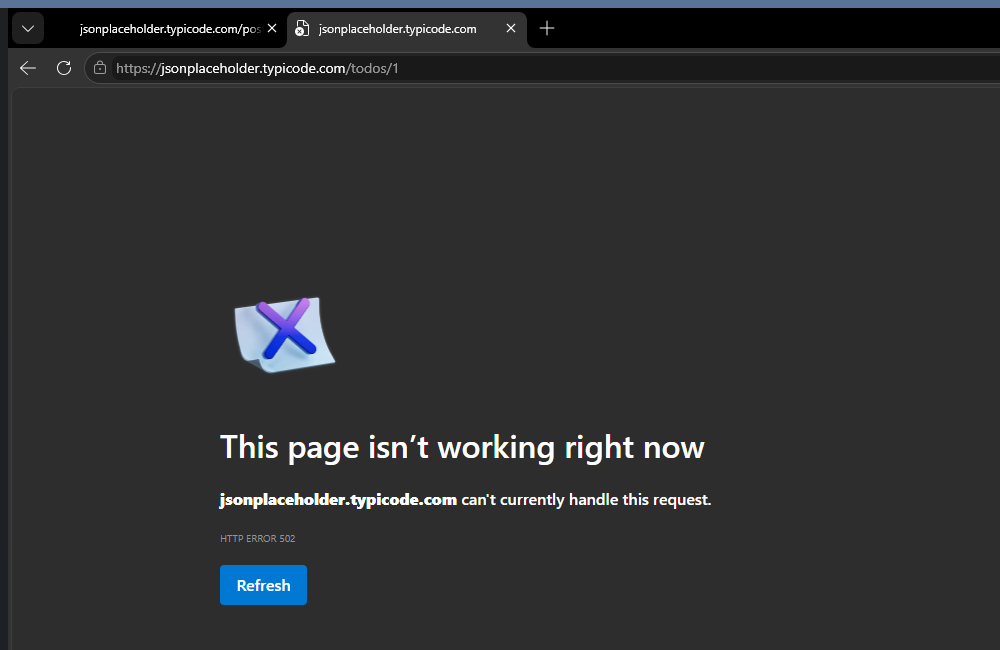Click the bold jsonplaceholder.typicode.com text in message

(338, 499)
